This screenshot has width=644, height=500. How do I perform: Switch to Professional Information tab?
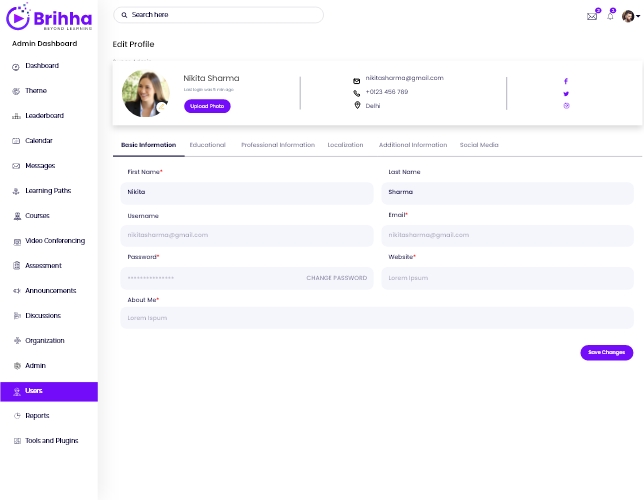pyautogui.click(x=278, y=145)
